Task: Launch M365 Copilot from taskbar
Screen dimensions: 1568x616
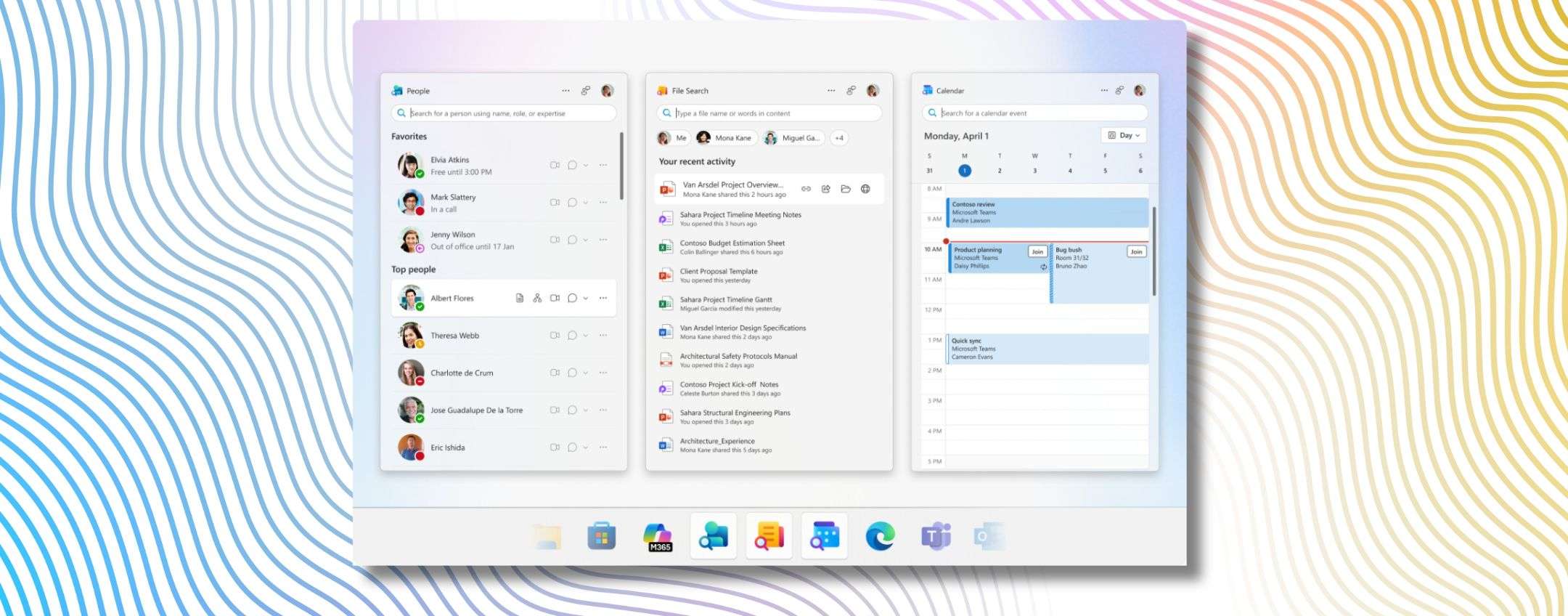Action: [658, 538]
